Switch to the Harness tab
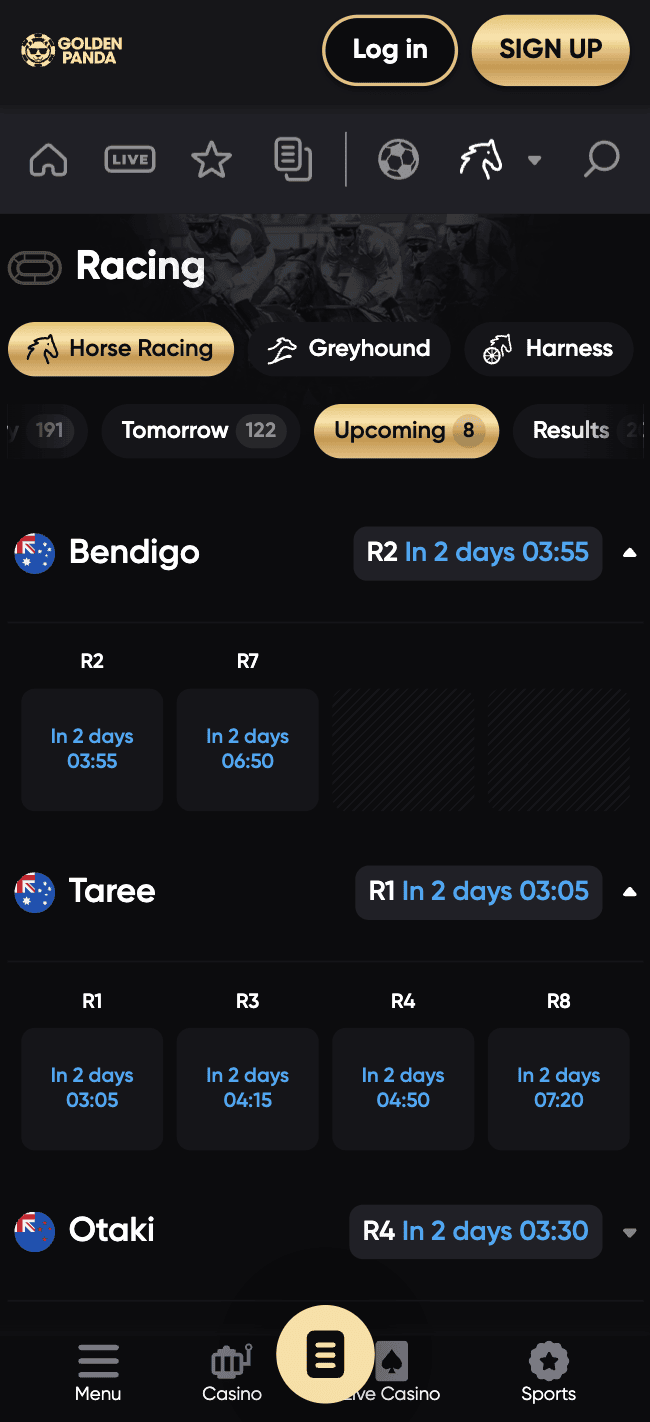This screenshot has width=650, height=1422. click(x=549, y=349)
